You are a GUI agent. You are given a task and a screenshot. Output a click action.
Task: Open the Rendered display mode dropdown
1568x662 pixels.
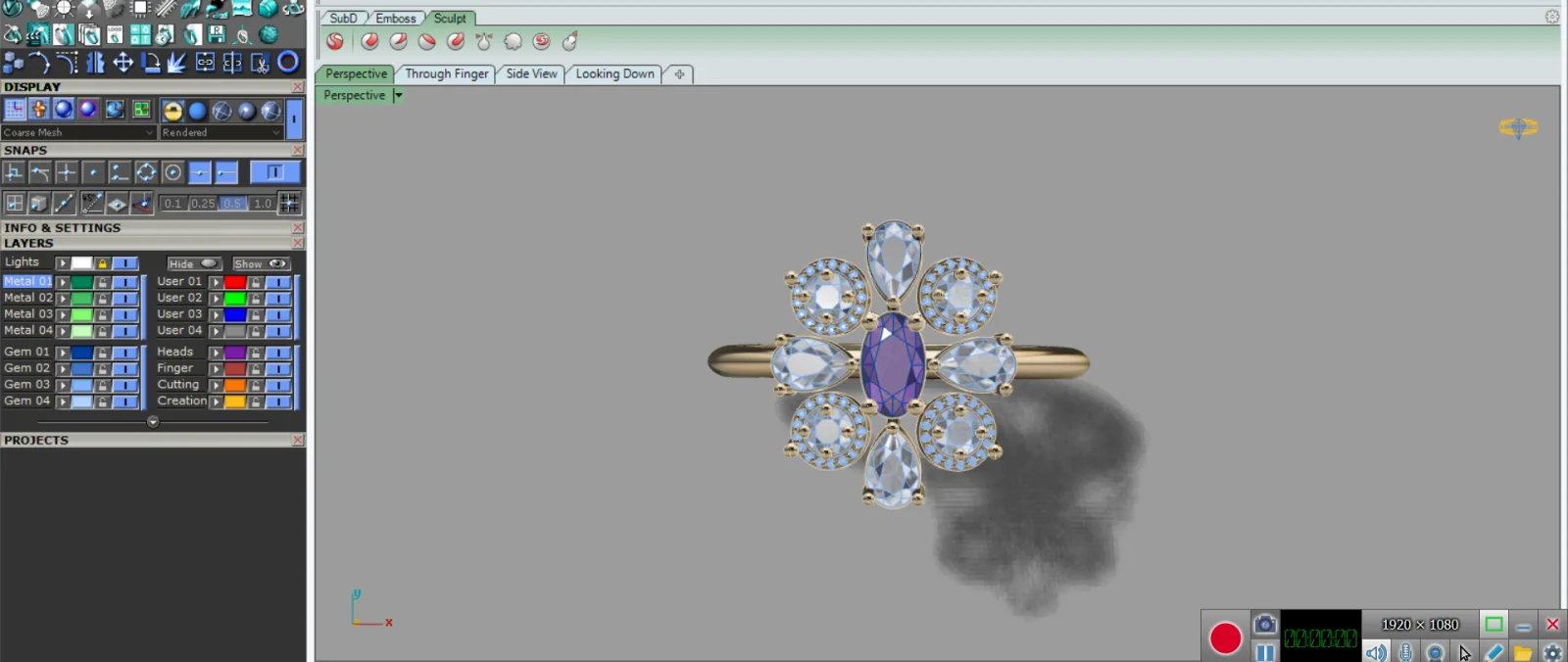[x=221, y=132]
